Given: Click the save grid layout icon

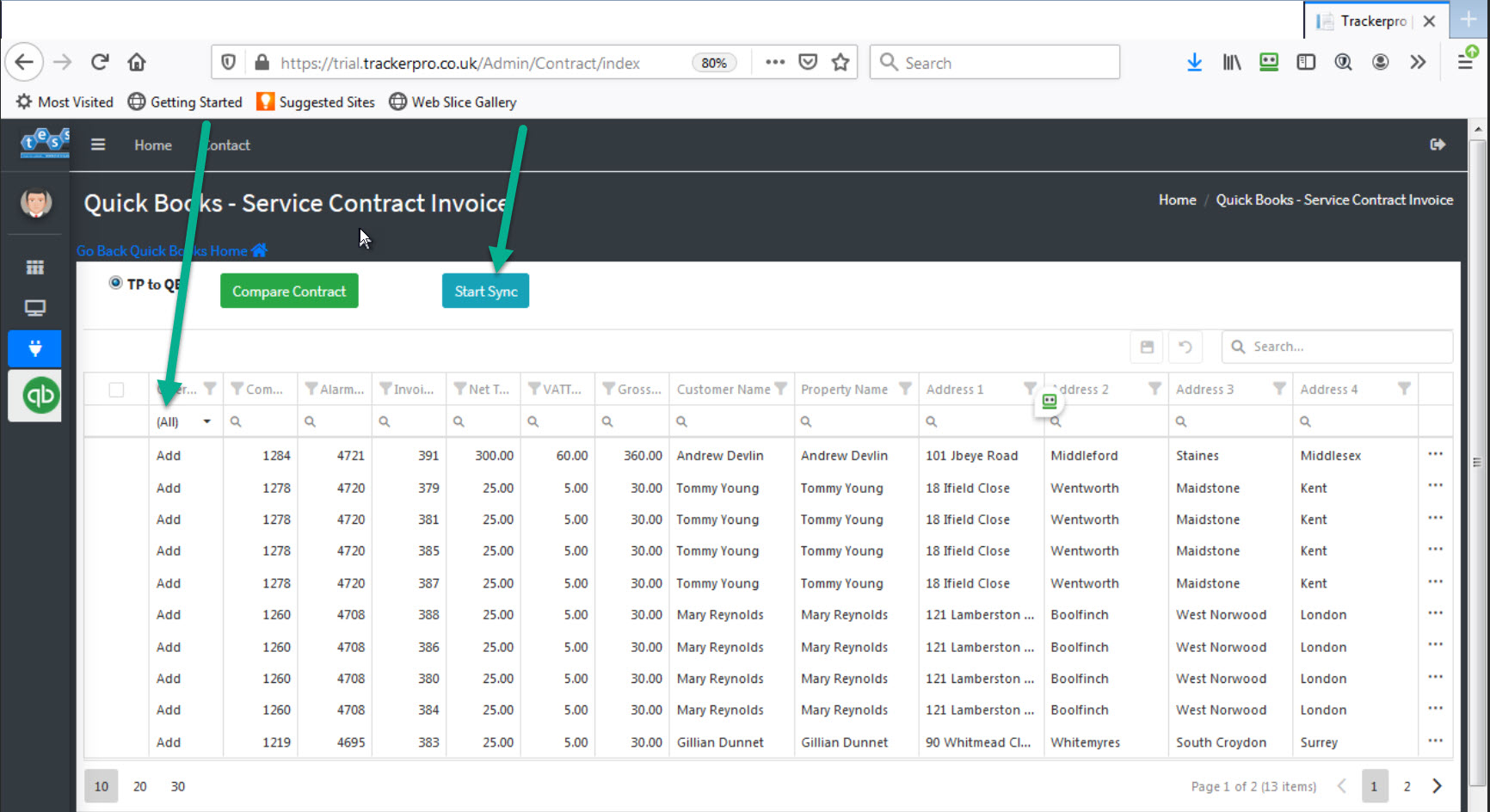Looking at the screenshot, I should [1147, 347].
